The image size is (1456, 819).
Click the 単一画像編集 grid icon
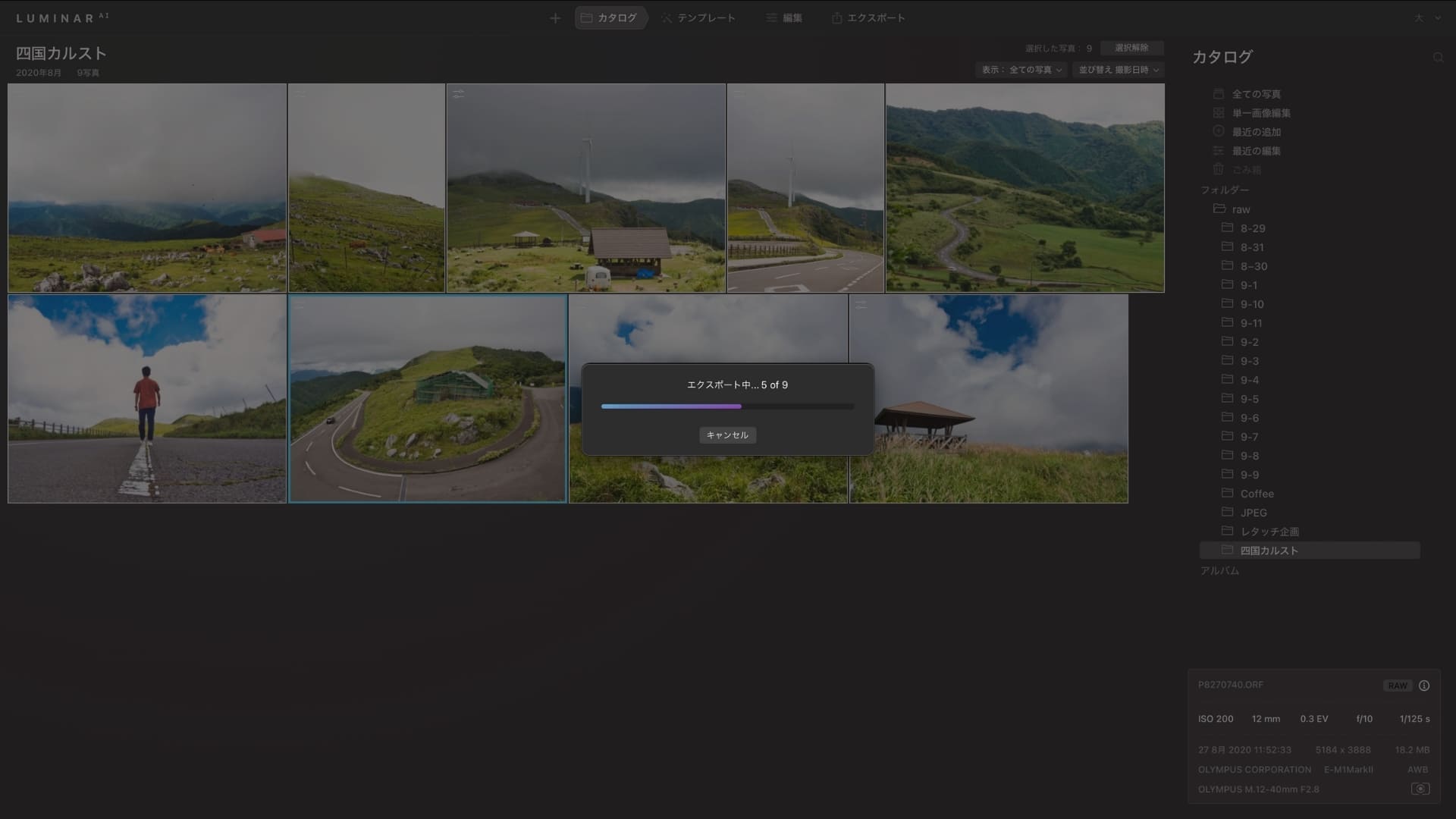[1219, 113]
